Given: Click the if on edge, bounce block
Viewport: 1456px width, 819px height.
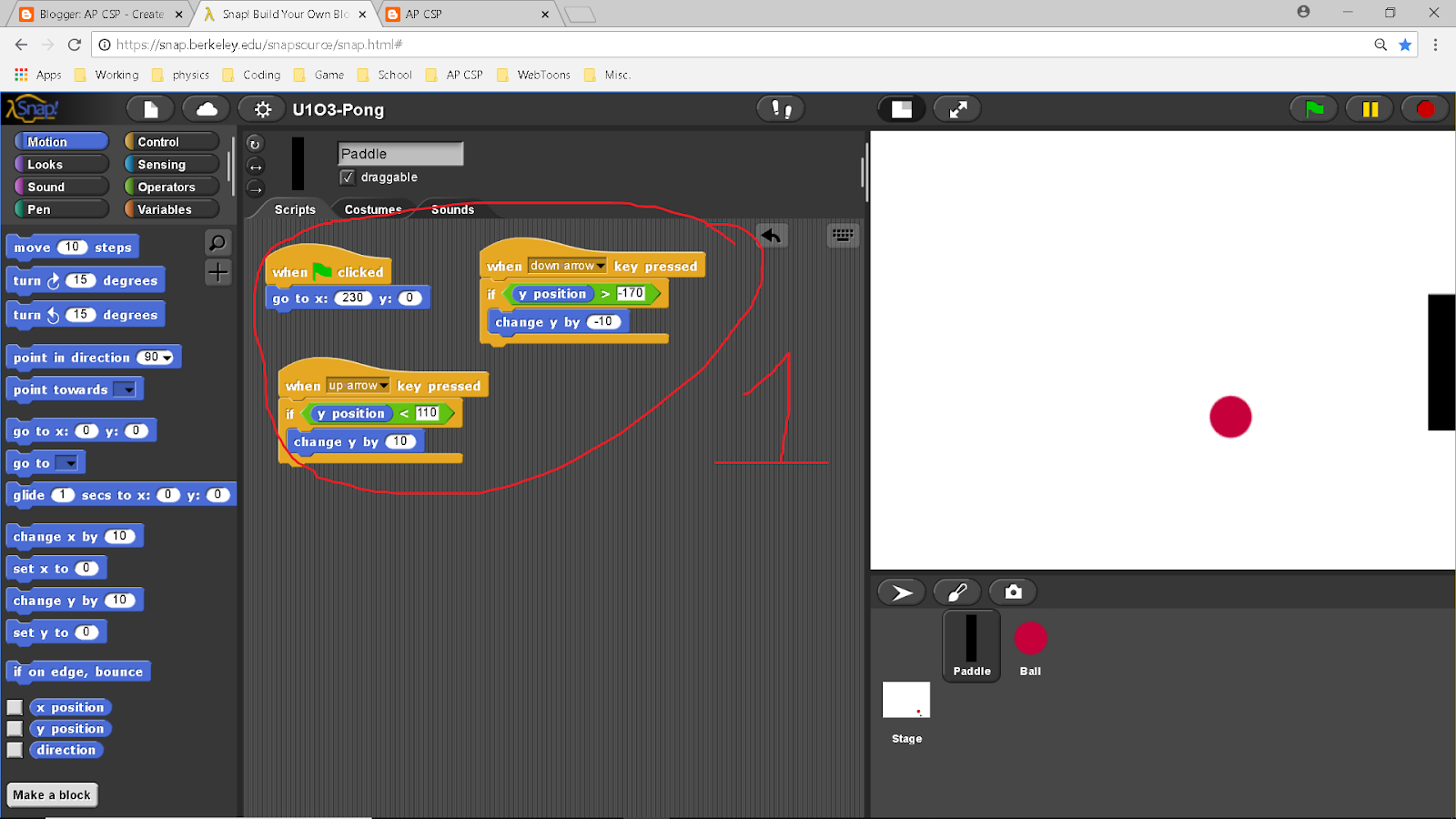Looking at the screenshot, I should pos(78,672).
